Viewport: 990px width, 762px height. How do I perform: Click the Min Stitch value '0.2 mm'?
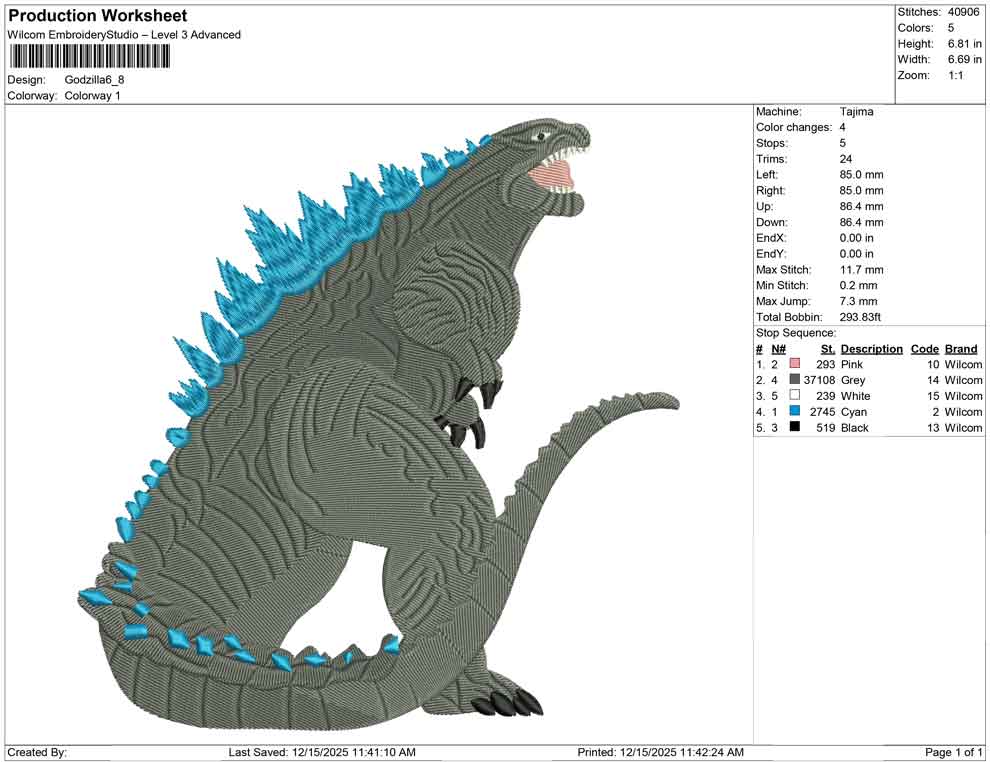coord(859,285)
